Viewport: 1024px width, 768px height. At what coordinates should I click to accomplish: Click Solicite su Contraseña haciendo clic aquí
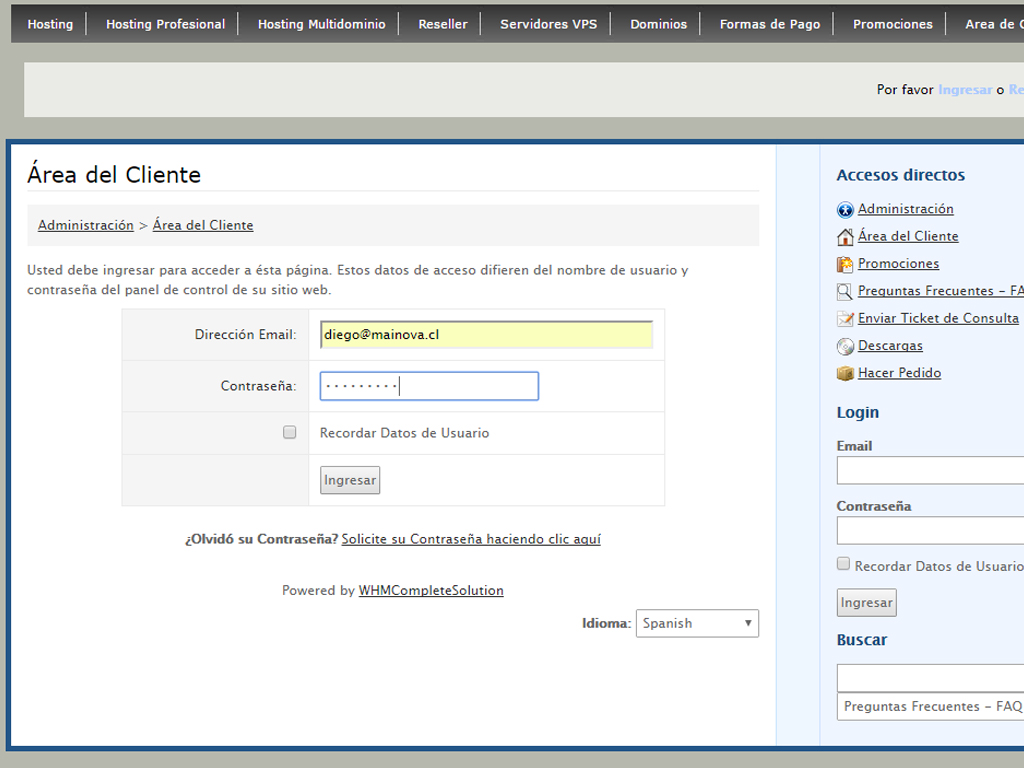471,539
